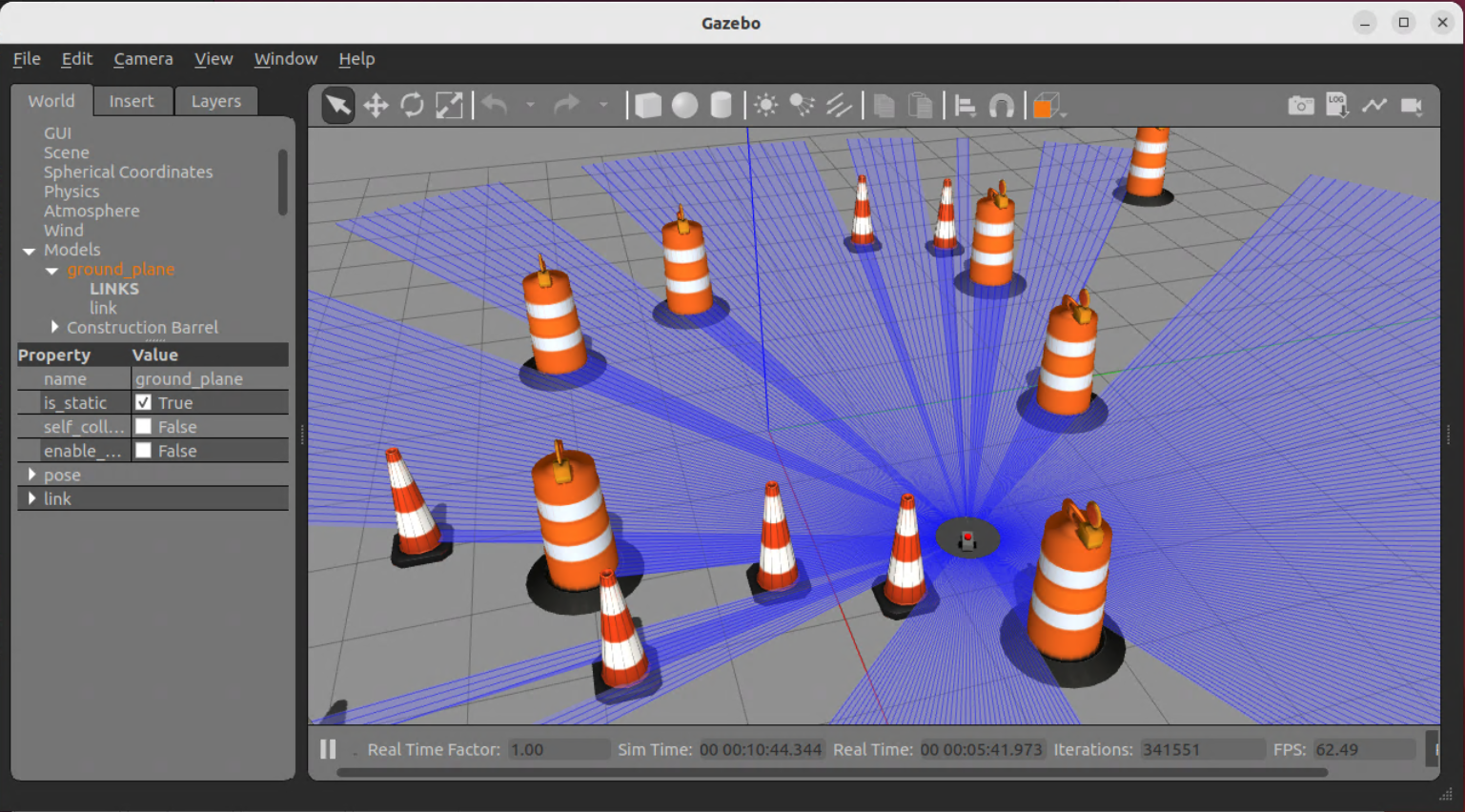The width and height of the screenshot is (1465, 812).
Task: Click the redo arrow icon
Action: 566,105
